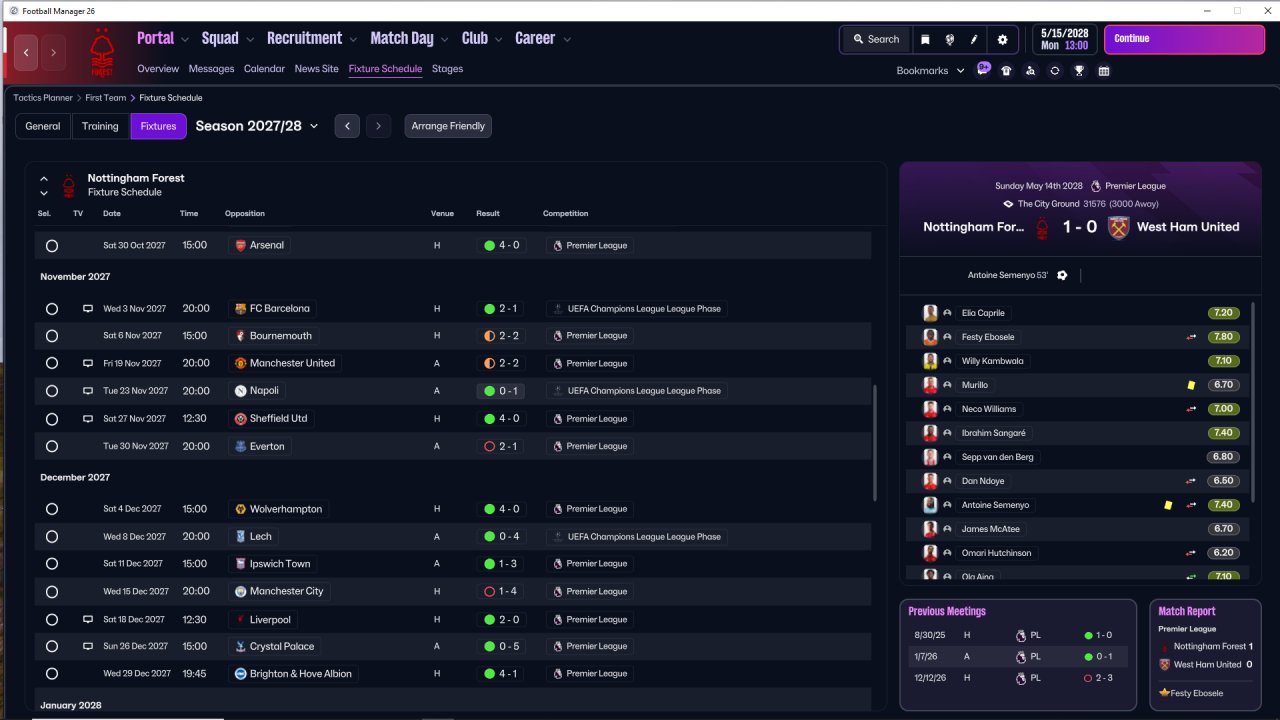Click the Arrange Friendly button
The height and width of the screenshot is (720, 1280).
point(448,126)
